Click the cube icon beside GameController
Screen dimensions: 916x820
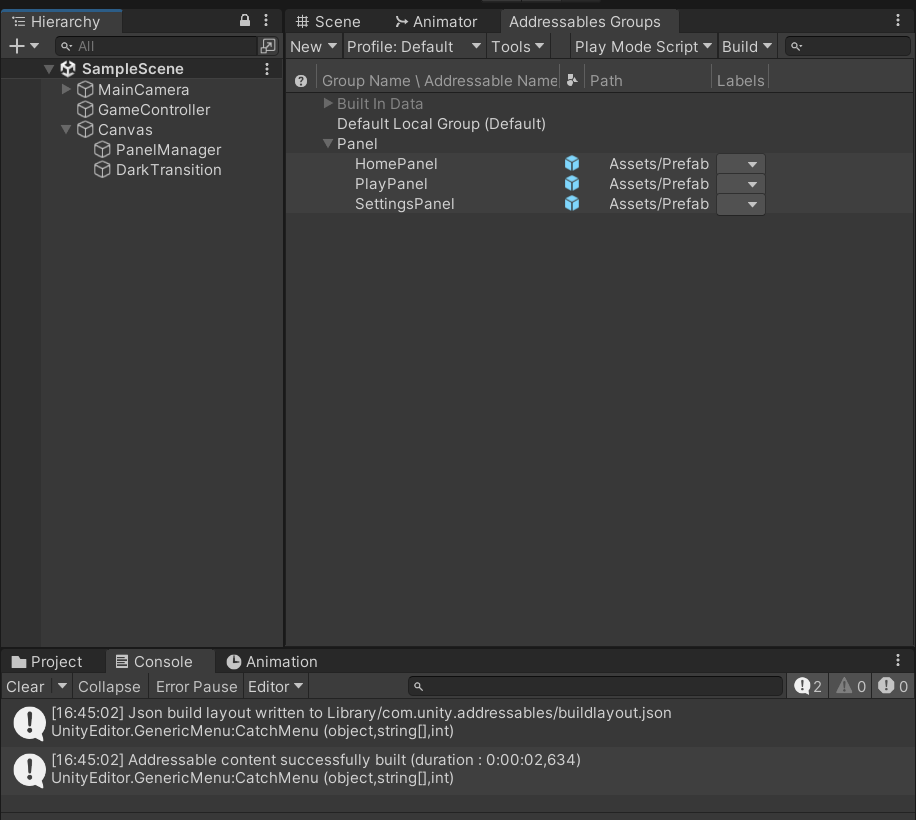tap(85, 109)
